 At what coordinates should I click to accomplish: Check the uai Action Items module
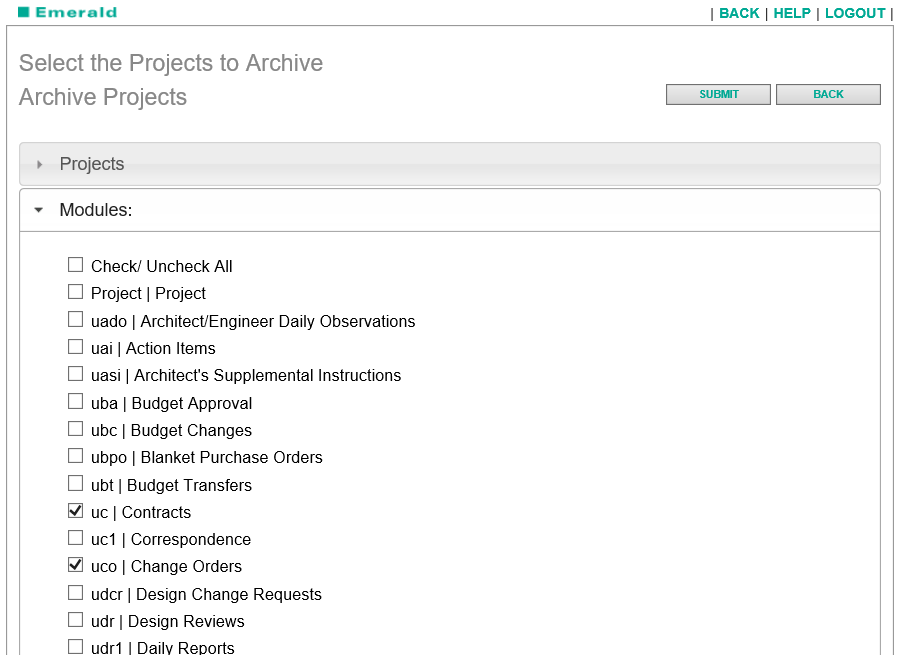tap(76, 346)
